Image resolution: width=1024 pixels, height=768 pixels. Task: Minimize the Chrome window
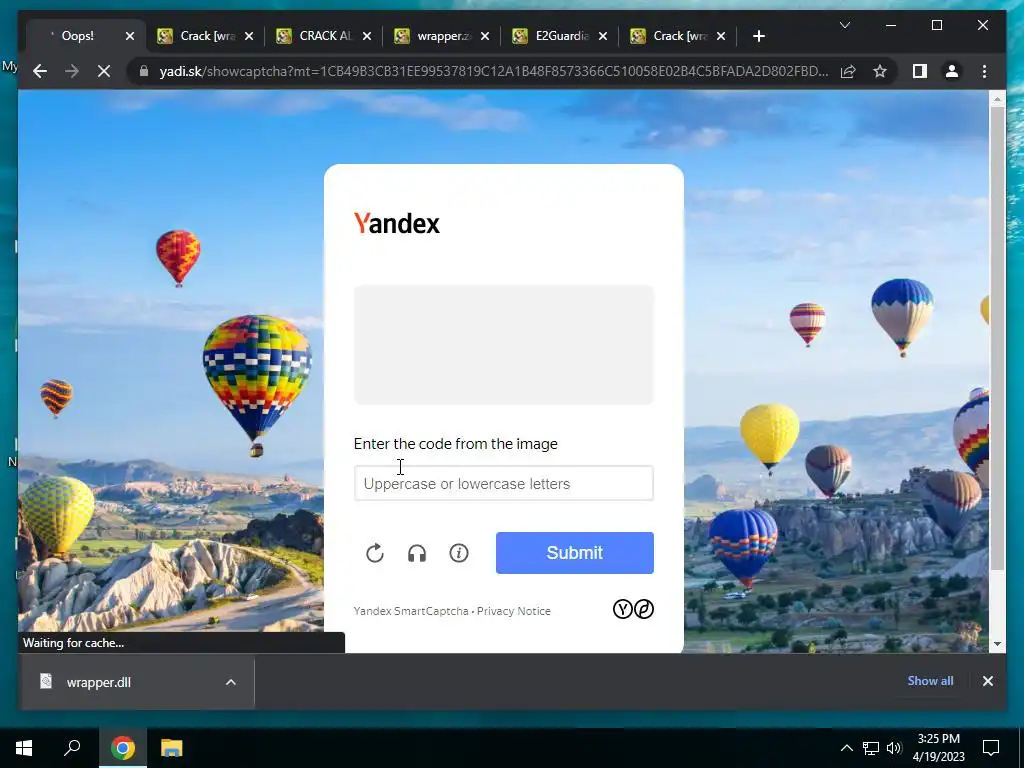click(x=891, y=25)
